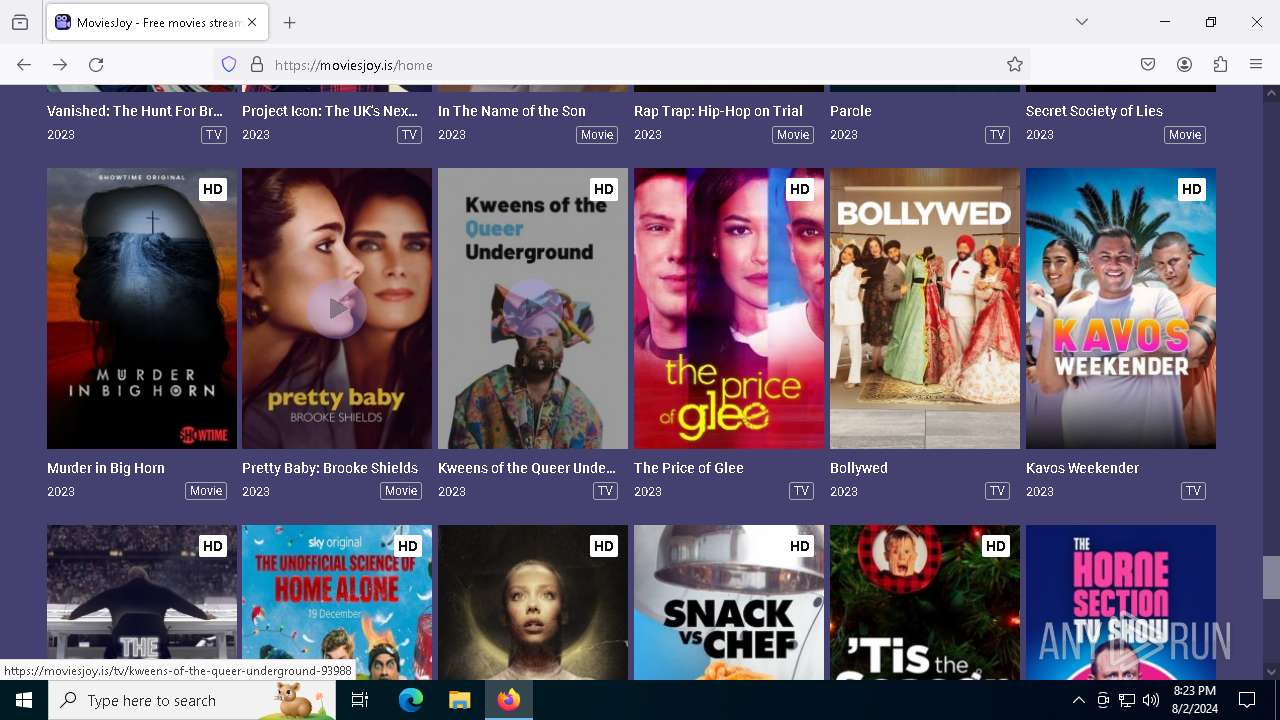
Task: Bookmark this page with the star icon
Action: [1015, 65]
